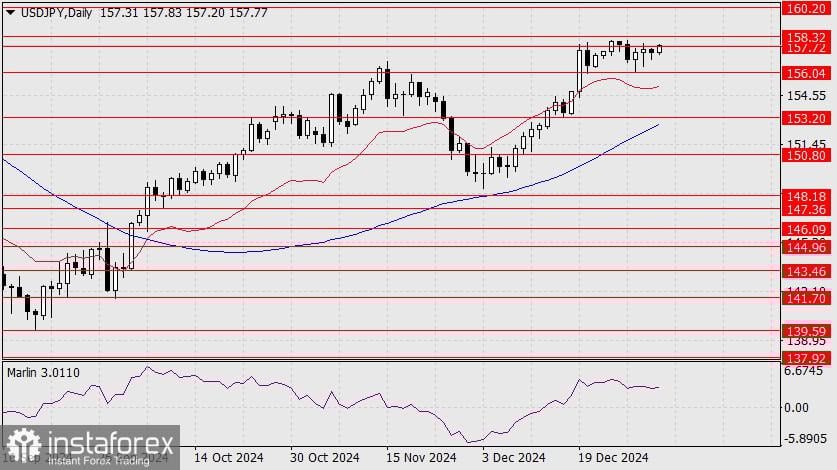Click the 151.45 axis price value
Image resolution: width=837 pixels, height=470 pixels.
point(807,144)
